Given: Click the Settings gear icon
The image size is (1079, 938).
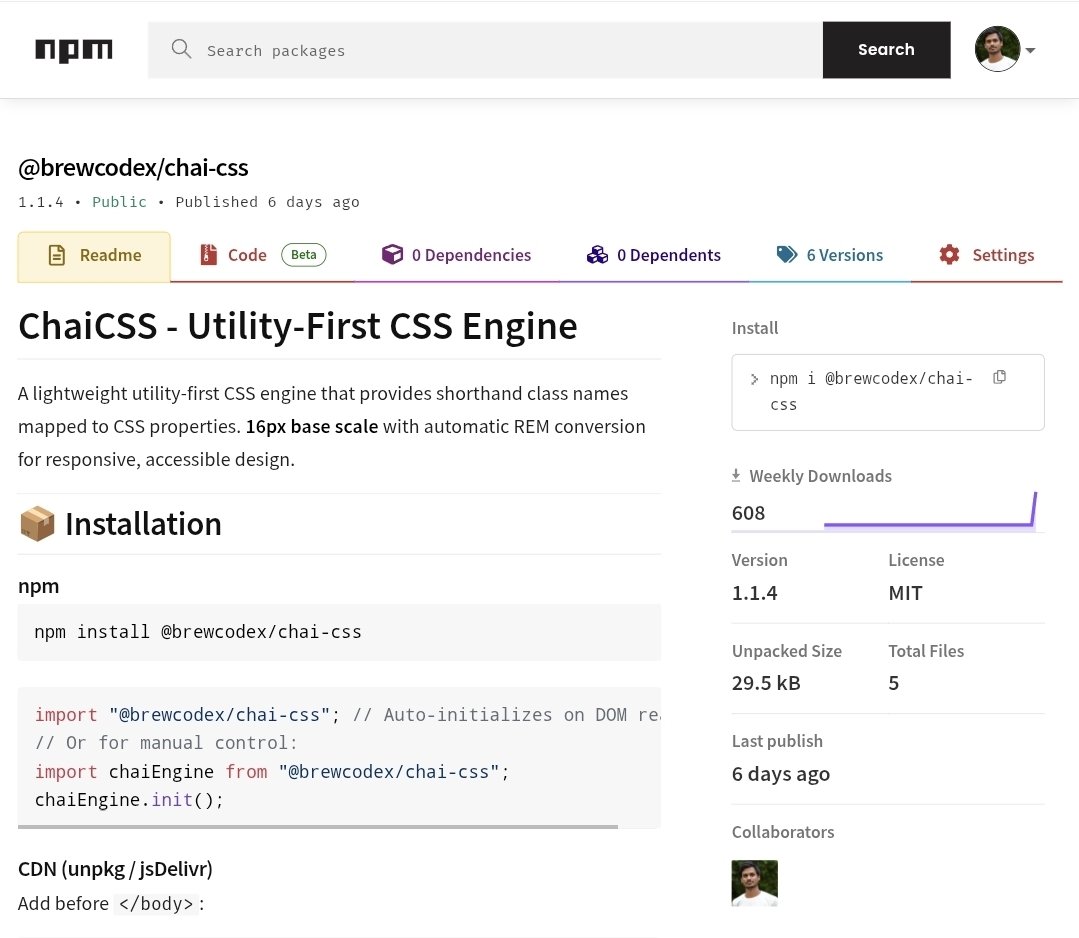Looking at the screenshot, I should (949, 255).
